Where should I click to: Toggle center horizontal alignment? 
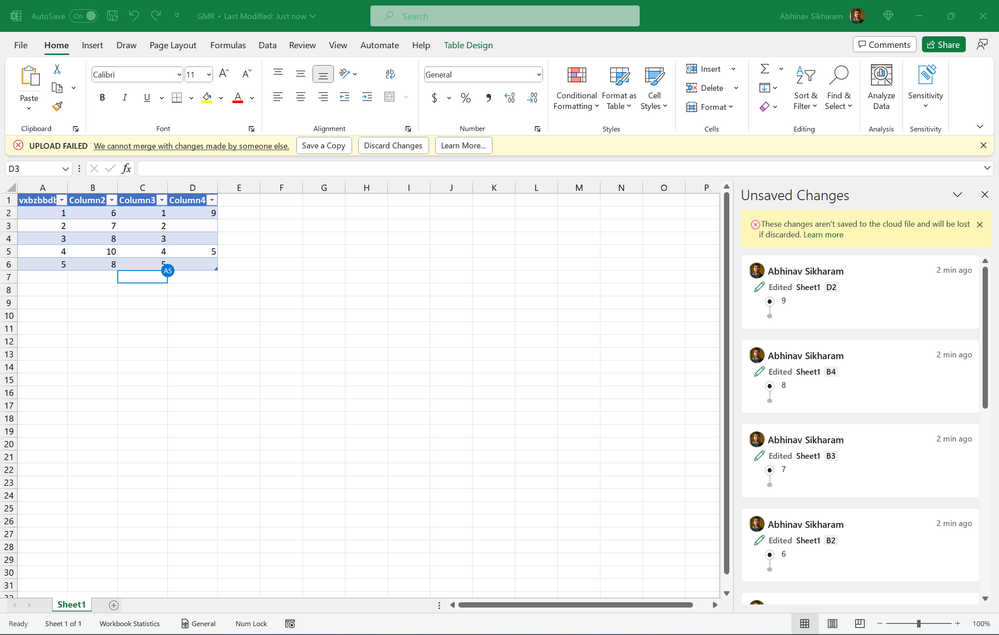(300, 97)
